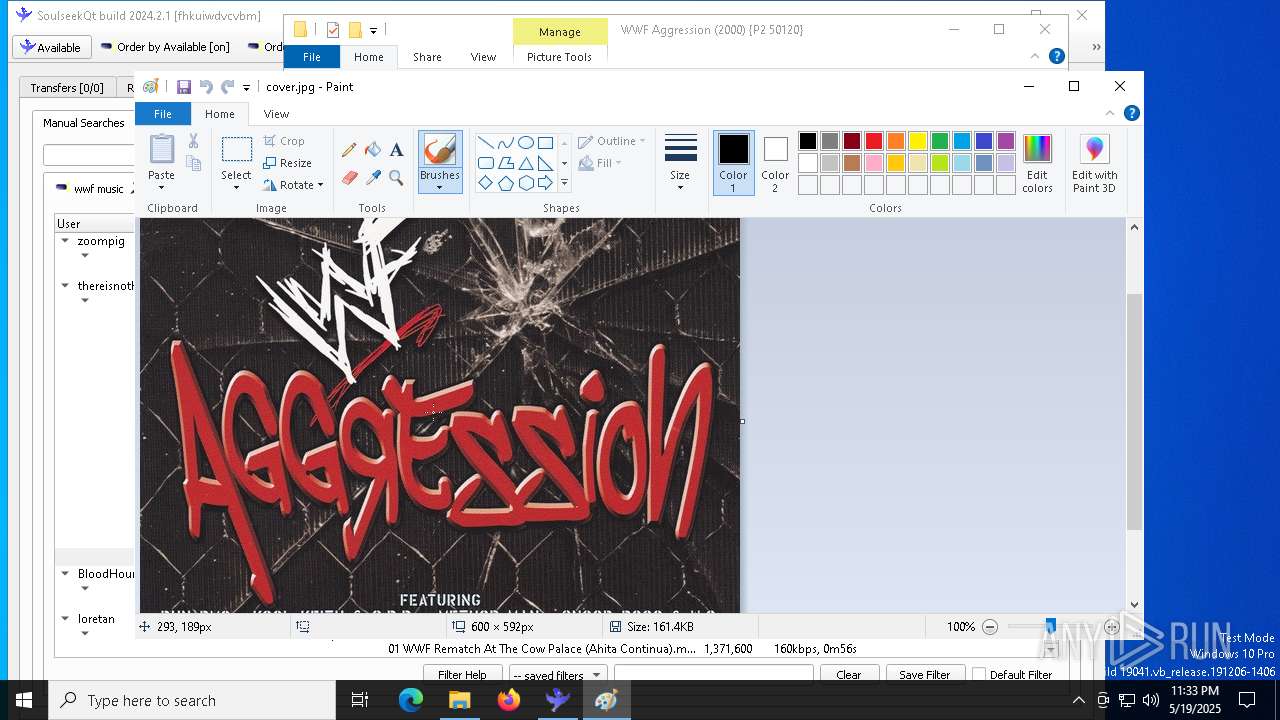
Task: Open Paint Help question mark icon
Action: [1131, 113]
